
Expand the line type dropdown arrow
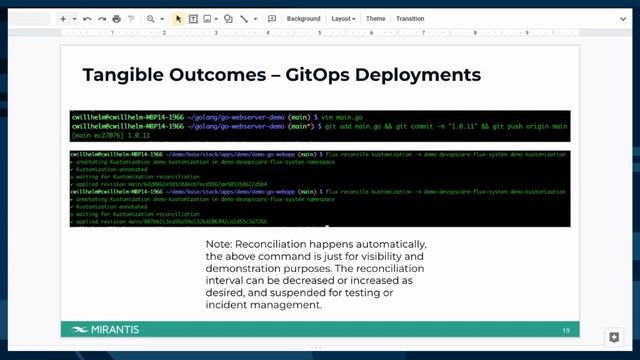tap(256, 19)
